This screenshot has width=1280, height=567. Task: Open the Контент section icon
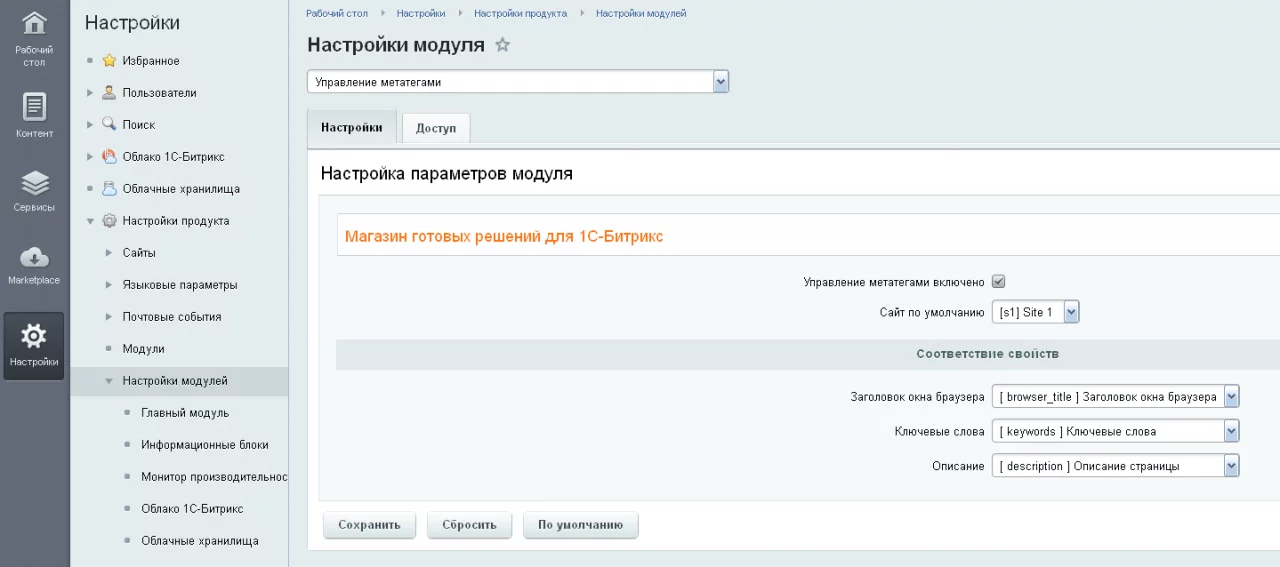coord(34,106)
